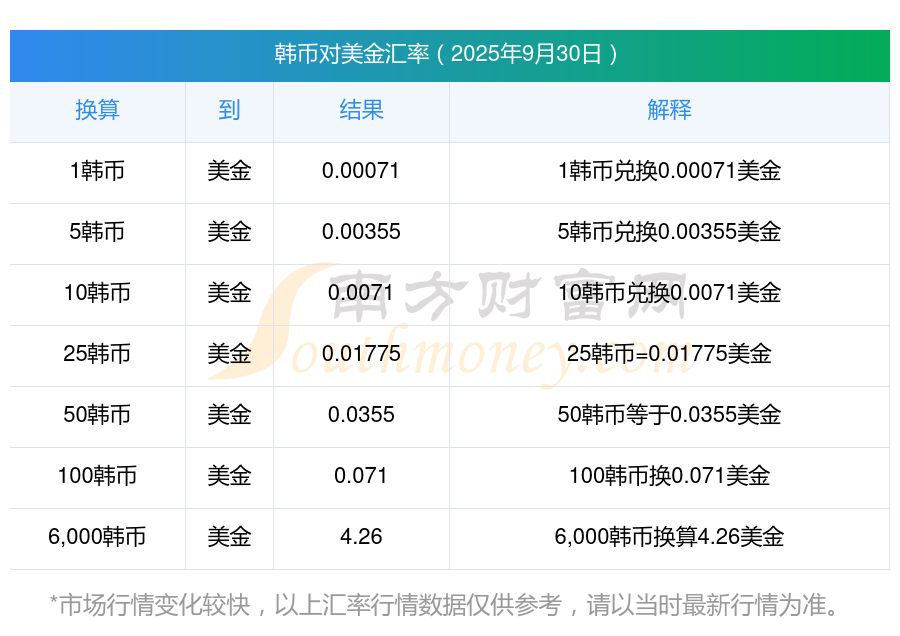Select the 换算 column header
Viewport: 900px width, 636px height.
[x=97, y=111]
